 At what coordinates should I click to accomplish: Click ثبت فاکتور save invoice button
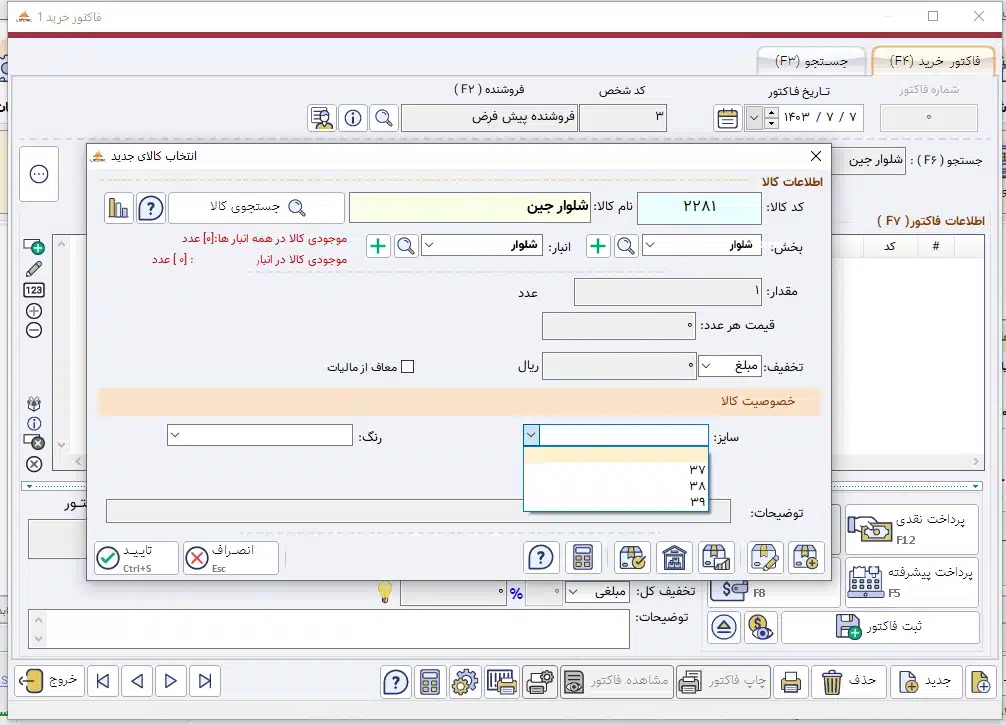point(880,627)
